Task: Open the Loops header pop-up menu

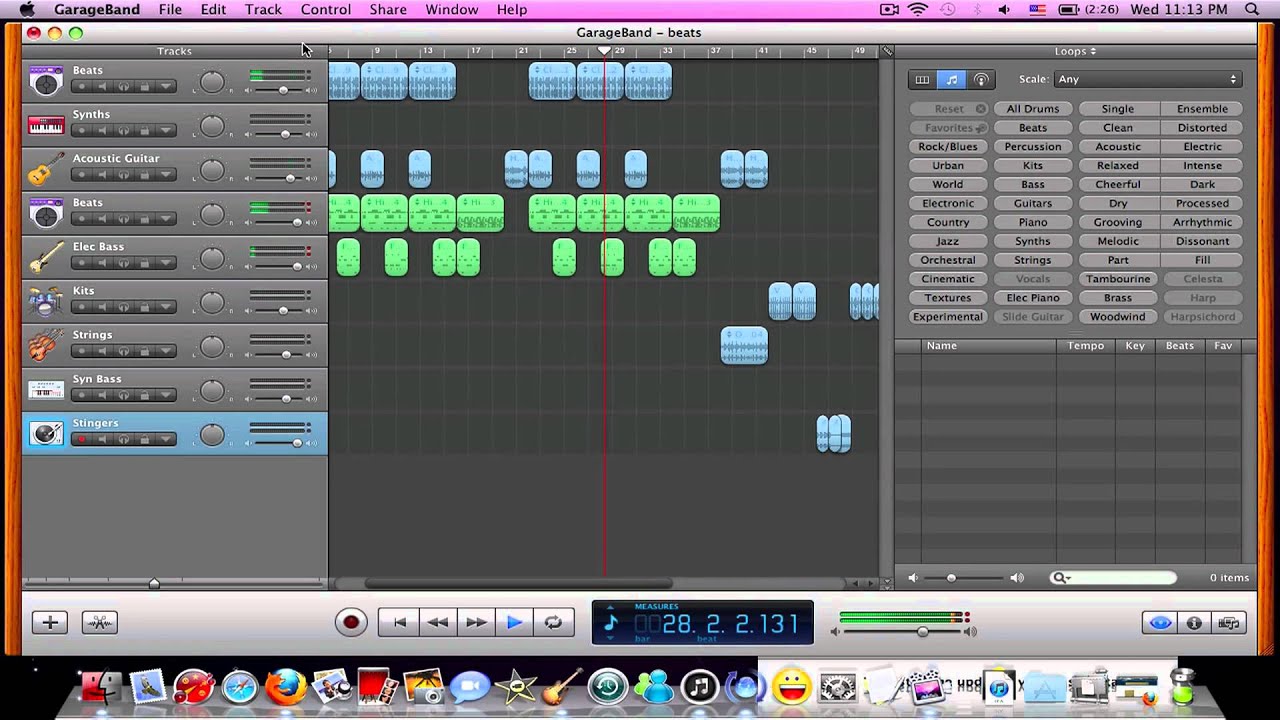Action: pyautogui.click(x=1075, y=51)
